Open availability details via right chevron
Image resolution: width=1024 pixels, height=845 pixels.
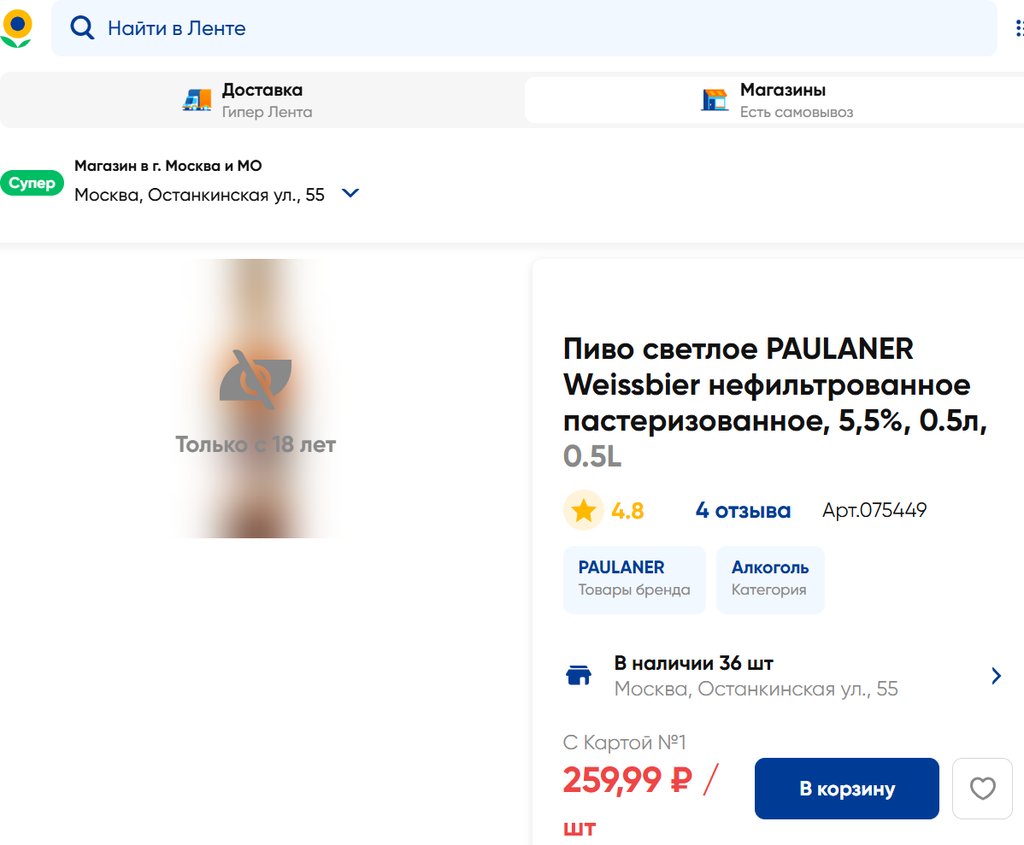(x=995, y=676)
